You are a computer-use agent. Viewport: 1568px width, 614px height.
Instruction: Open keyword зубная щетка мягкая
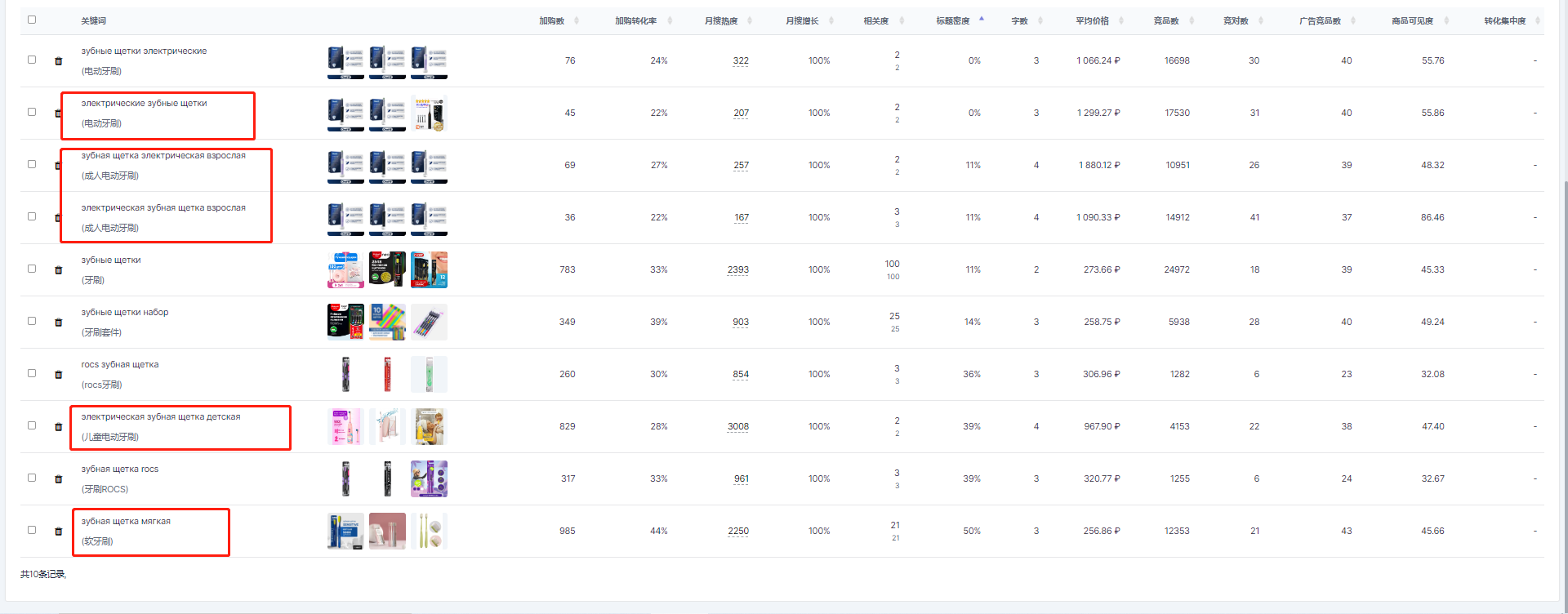click(126, 521)
